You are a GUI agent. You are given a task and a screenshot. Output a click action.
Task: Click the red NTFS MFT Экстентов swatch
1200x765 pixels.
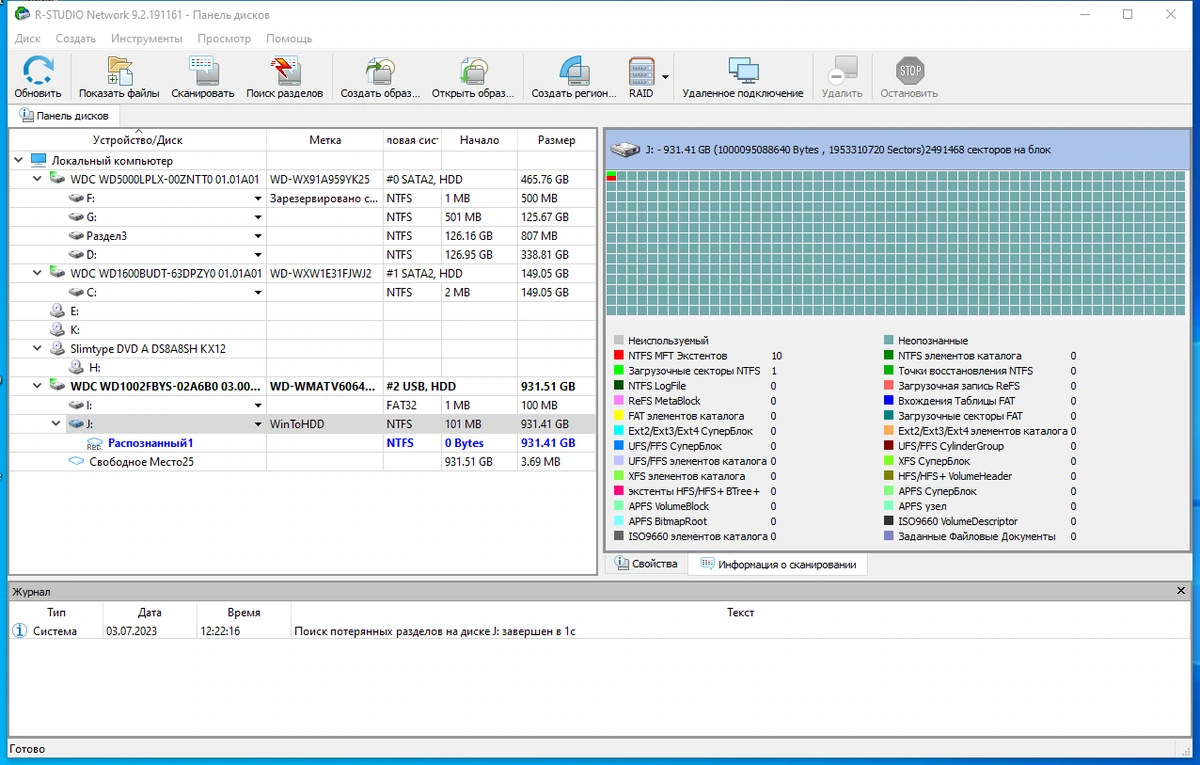click(619, 356)
